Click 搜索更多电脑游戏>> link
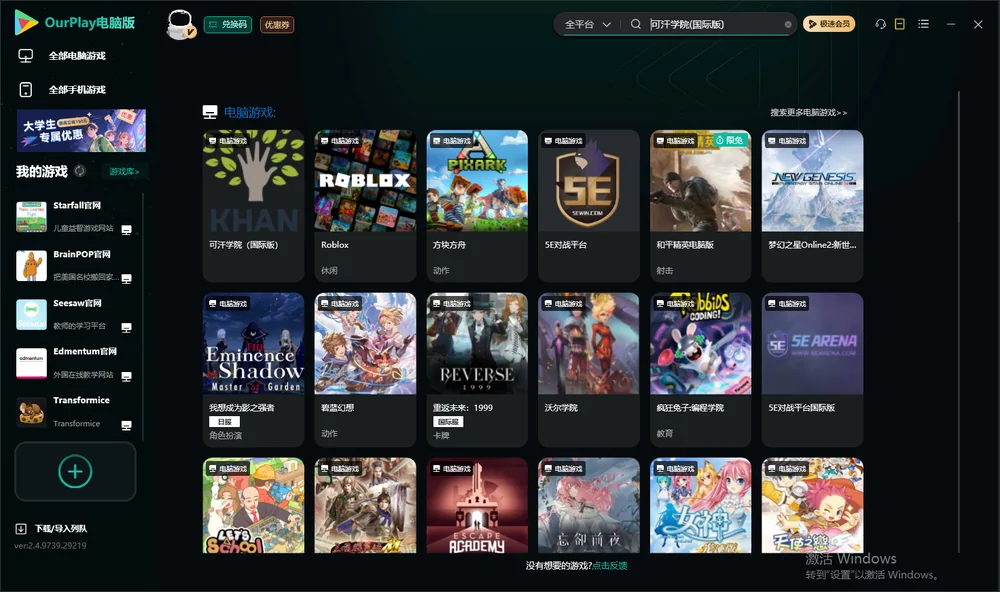Screen dimensions: 1000x592 (809, 112)
